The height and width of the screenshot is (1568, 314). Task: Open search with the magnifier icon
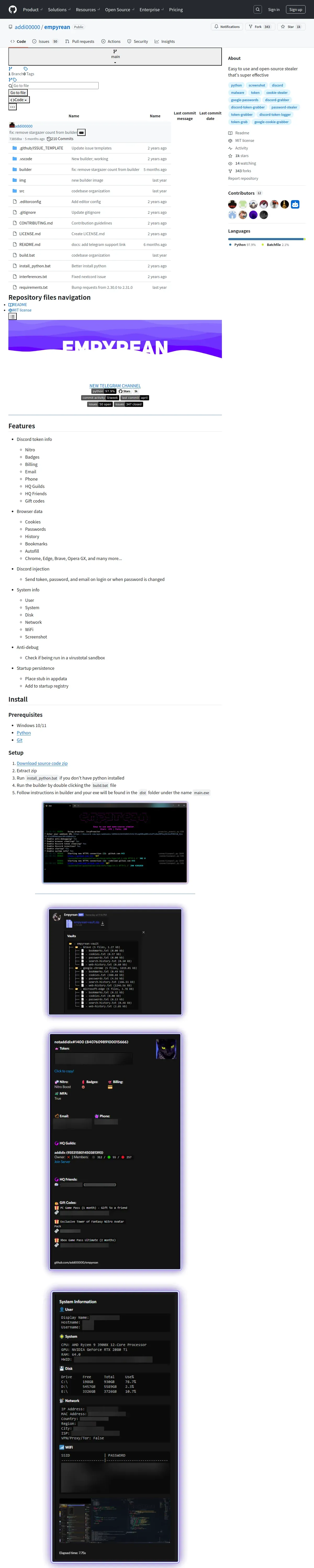pos(258,10)
